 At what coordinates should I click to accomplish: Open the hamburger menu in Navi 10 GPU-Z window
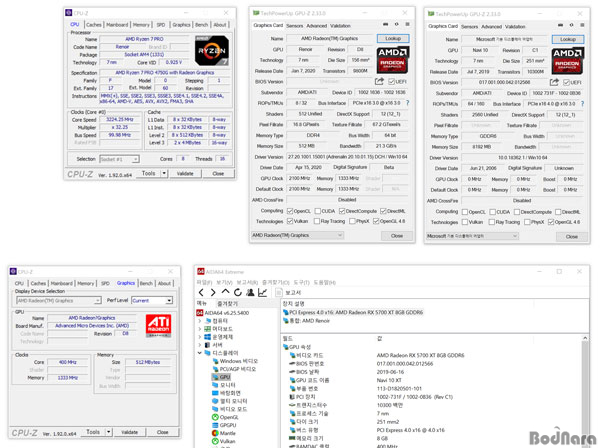[x=582, y=25]
